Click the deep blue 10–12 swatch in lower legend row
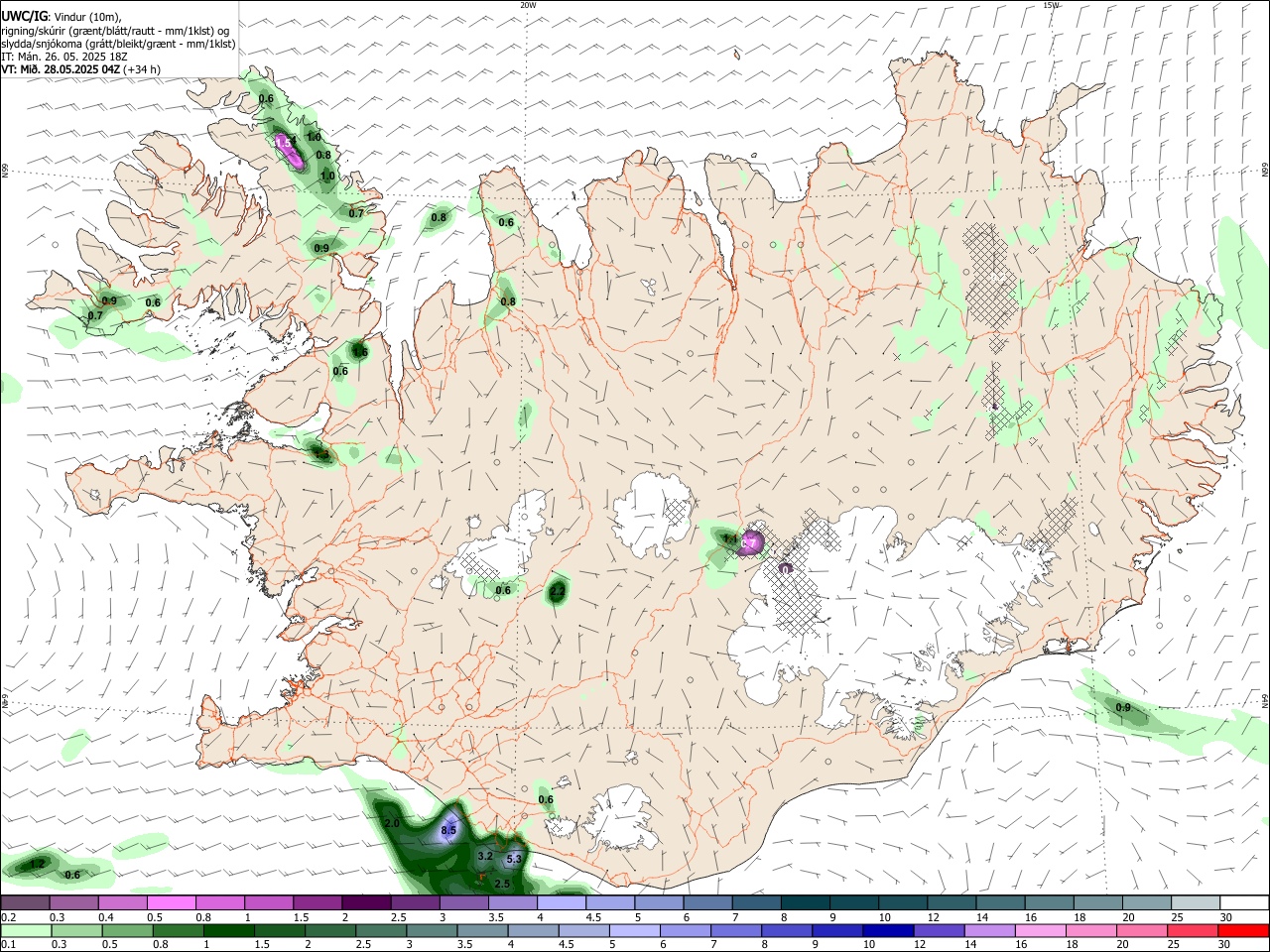 click(x=887, y=931)
